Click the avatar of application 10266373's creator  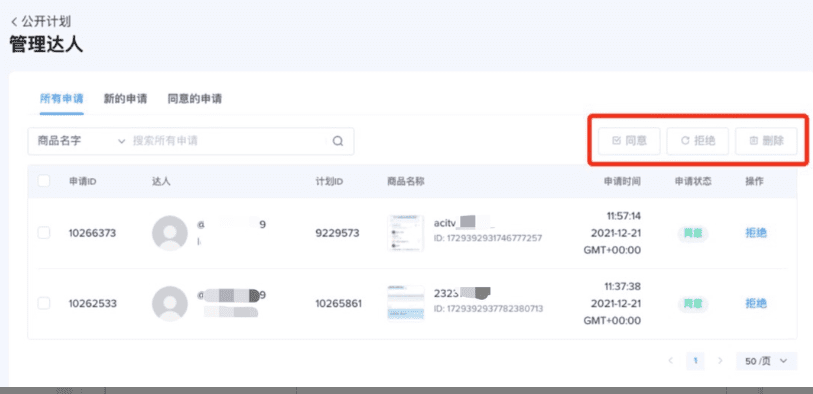[170, 233]
